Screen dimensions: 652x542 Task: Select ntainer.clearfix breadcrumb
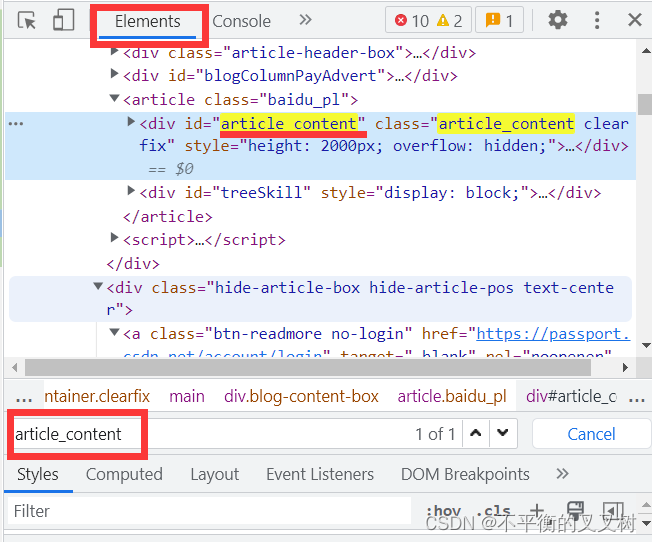pos(97,396)
